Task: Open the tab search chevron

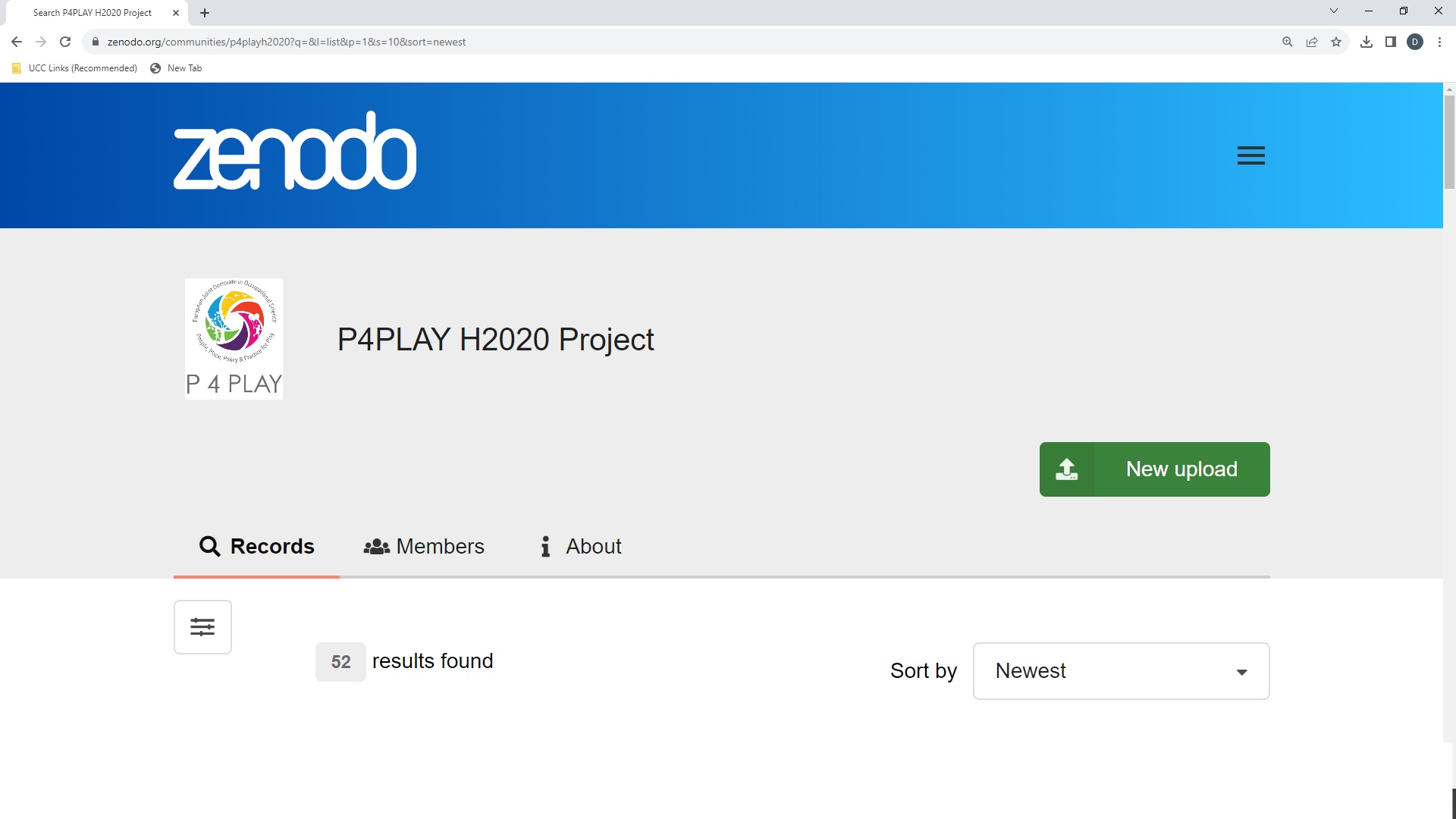Action: point(1334,11)
